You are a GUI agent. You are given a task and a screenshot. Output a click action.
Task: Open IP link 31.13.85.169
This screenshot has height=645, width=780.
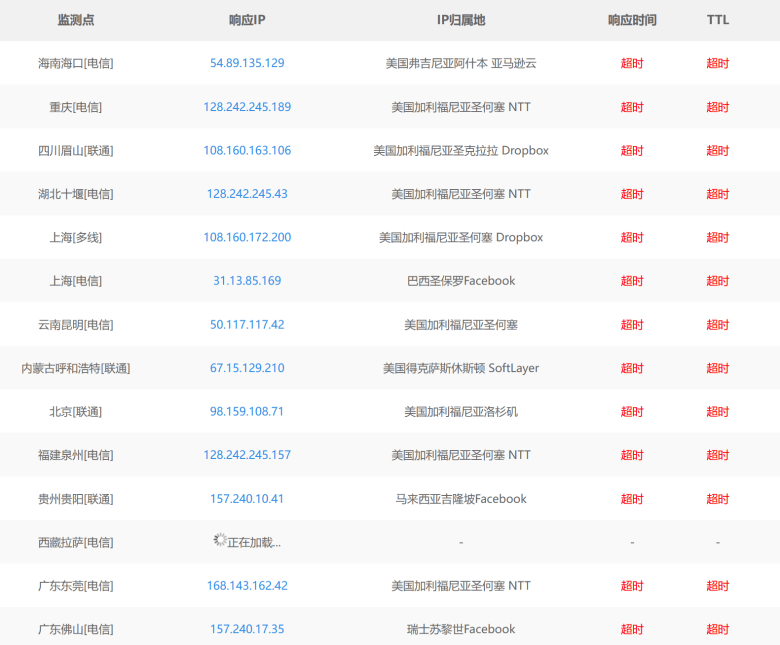click(247, 281)
